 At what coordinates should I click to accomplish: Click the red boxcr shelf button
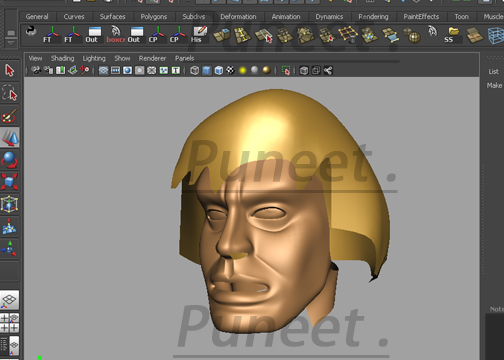[x=116, y=34]
